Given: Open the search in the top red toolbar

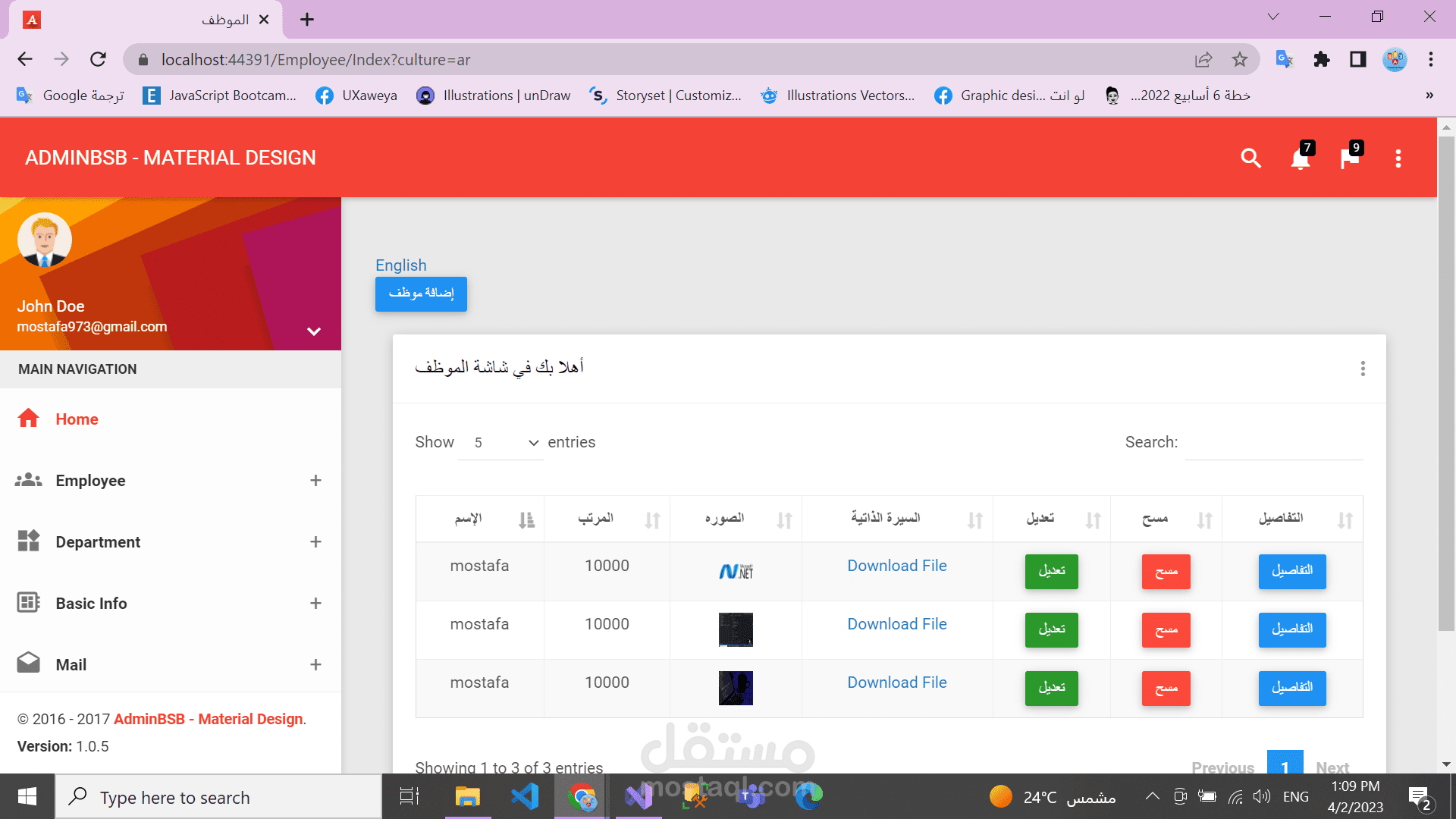Looking at the screenshot, I should (1250, 158).
